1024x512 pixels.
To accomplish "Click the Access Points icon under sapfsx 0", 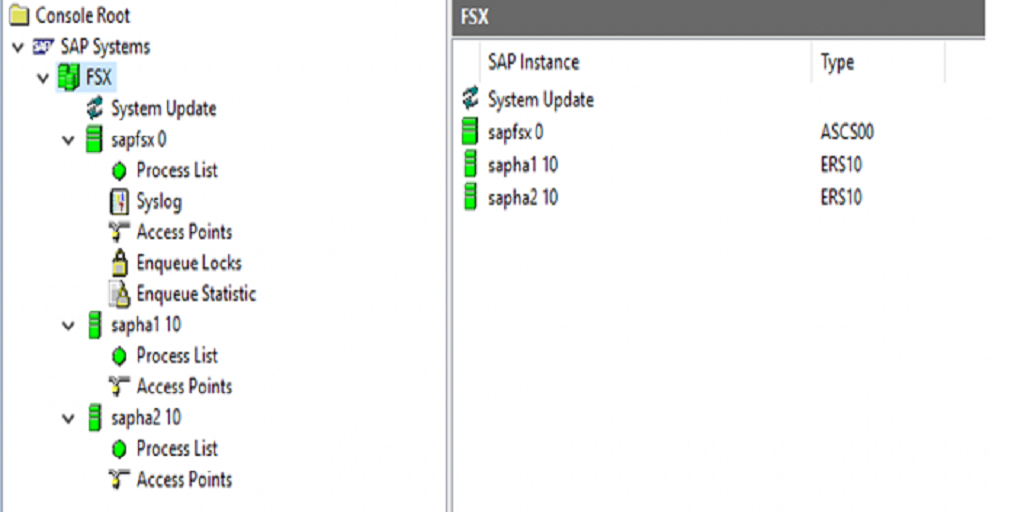I will (119, 232).
